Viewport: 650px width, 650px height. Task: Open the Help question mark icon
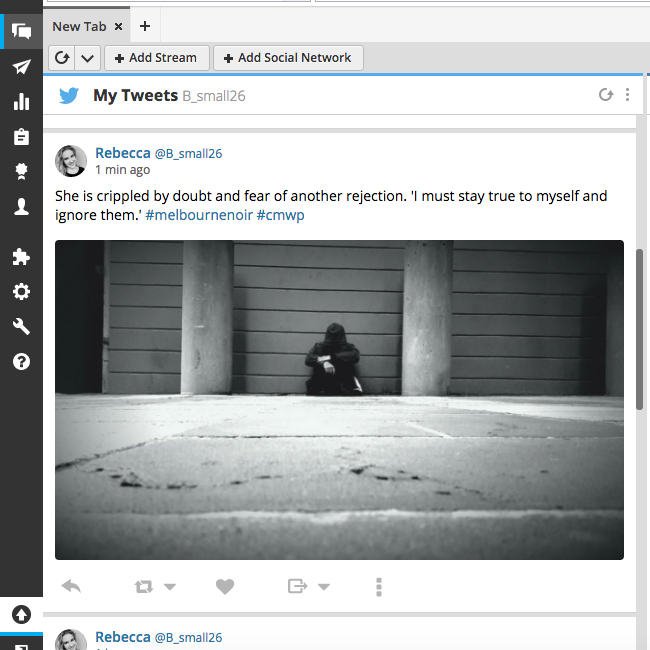tap(21, 361)
